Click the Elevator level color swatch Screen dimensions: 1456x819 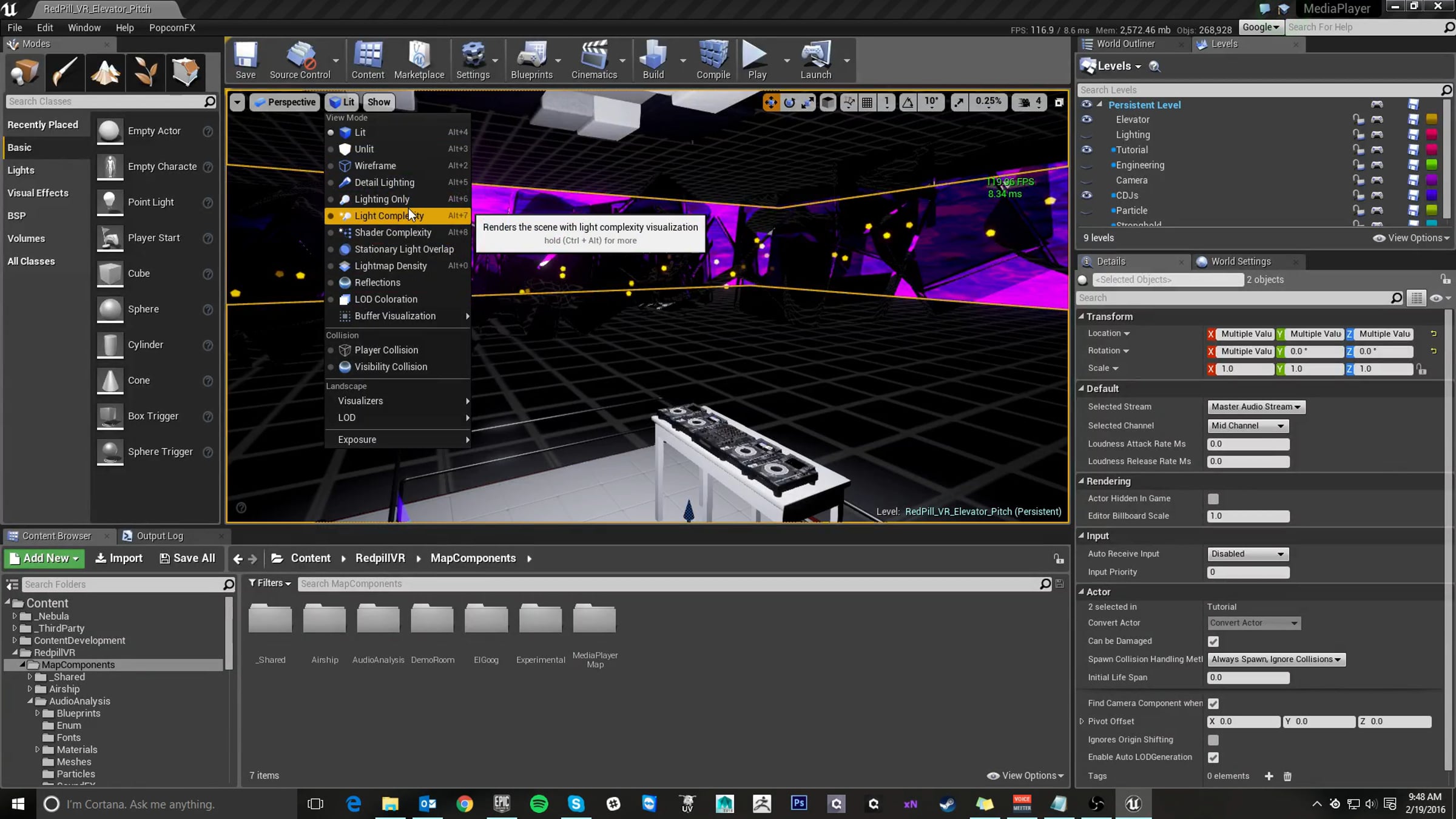click(1432, 120)
